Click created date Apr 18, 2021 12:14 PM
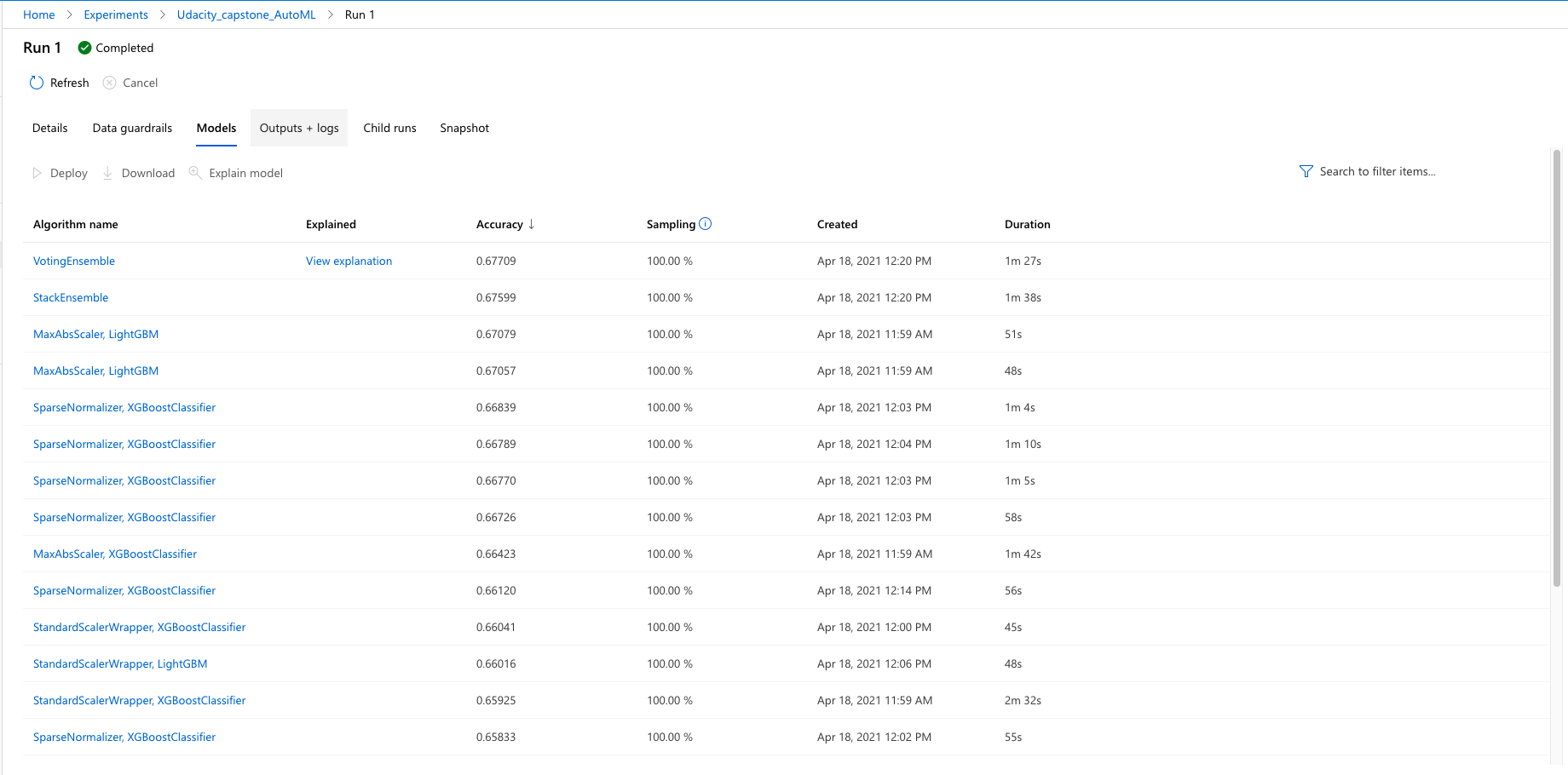The height and width of the screenshot is (775, 1568). pyautogui.click(x=874, y=590)
